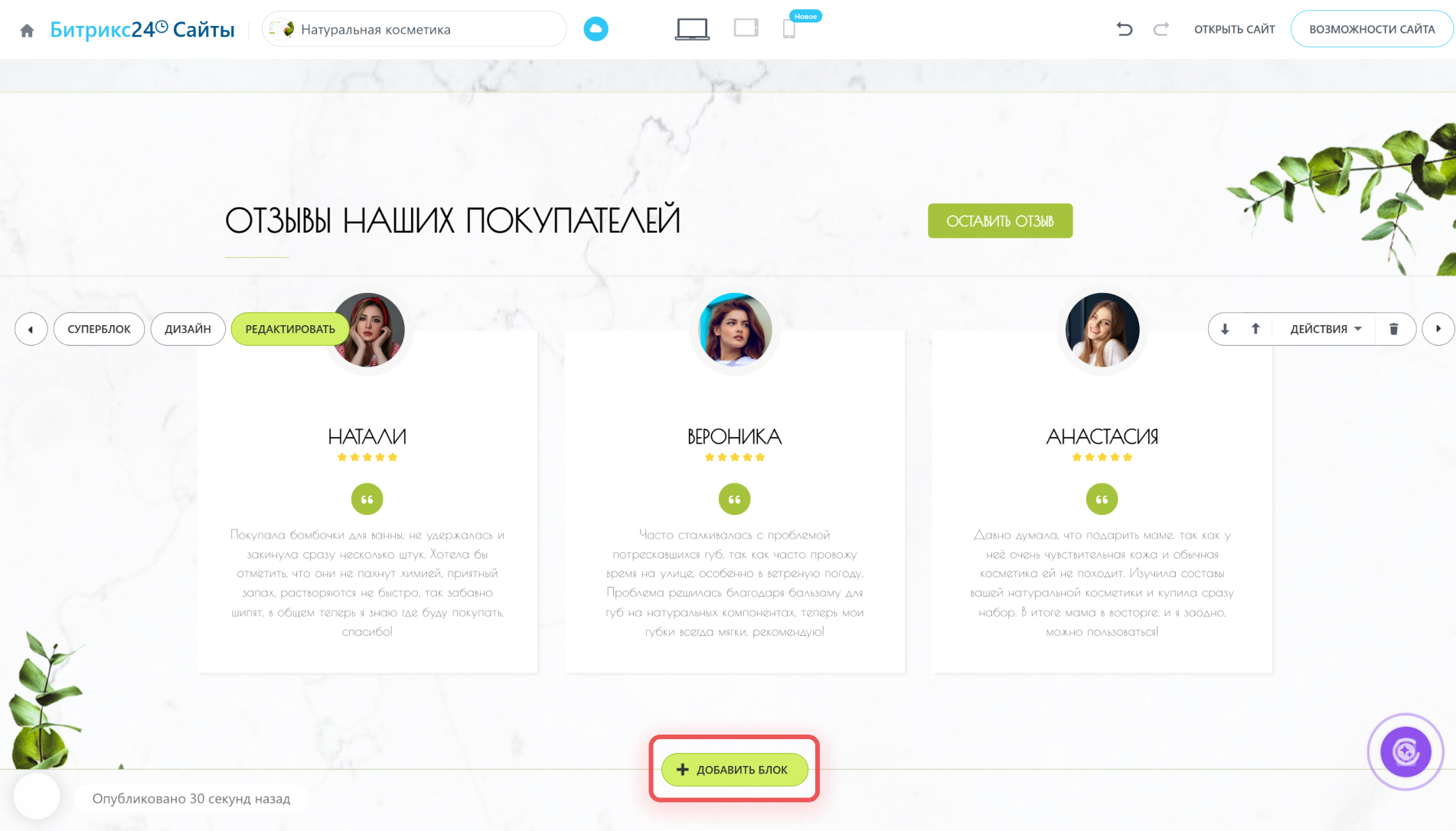Collapse left block panel arrow

pos(31,329)
